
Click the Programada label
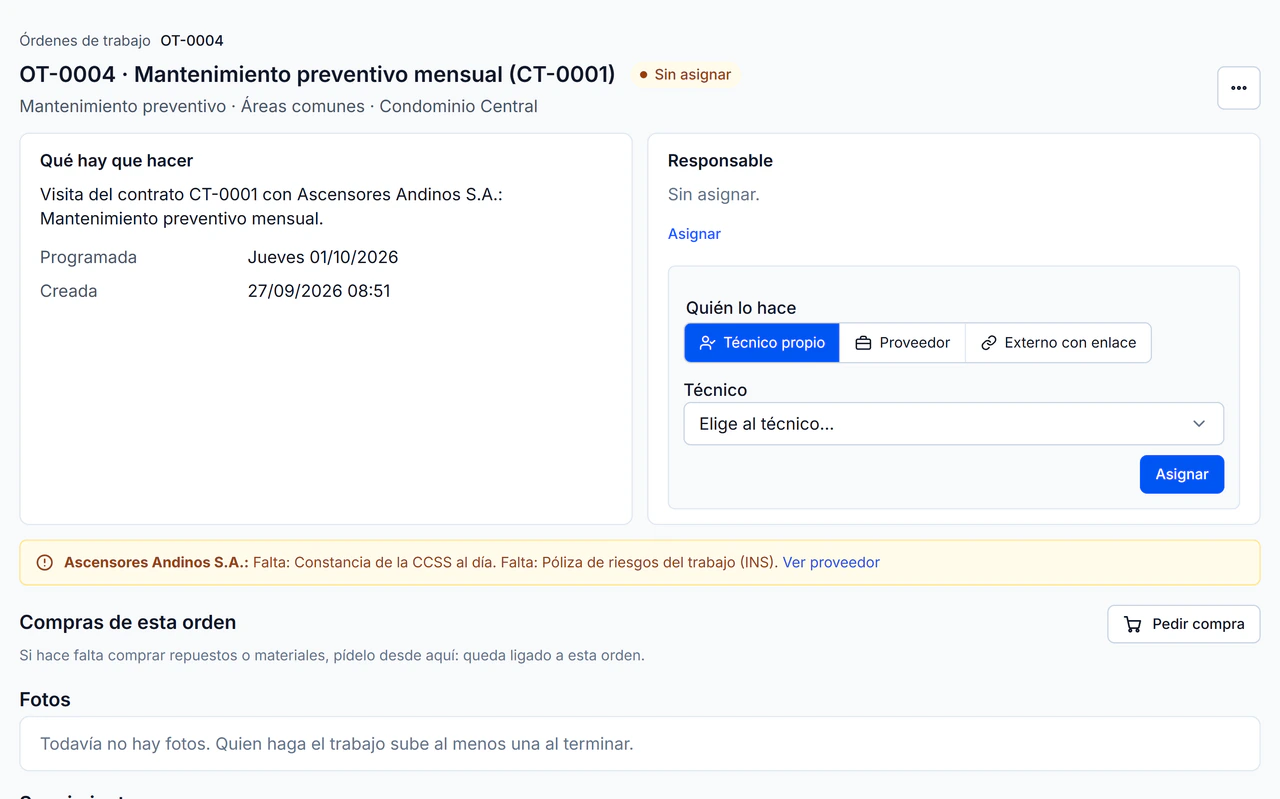coord(88,257)
